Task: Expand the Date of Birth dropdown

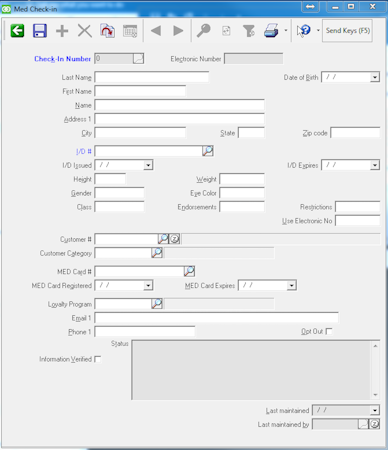Action: tap(375, 77)
